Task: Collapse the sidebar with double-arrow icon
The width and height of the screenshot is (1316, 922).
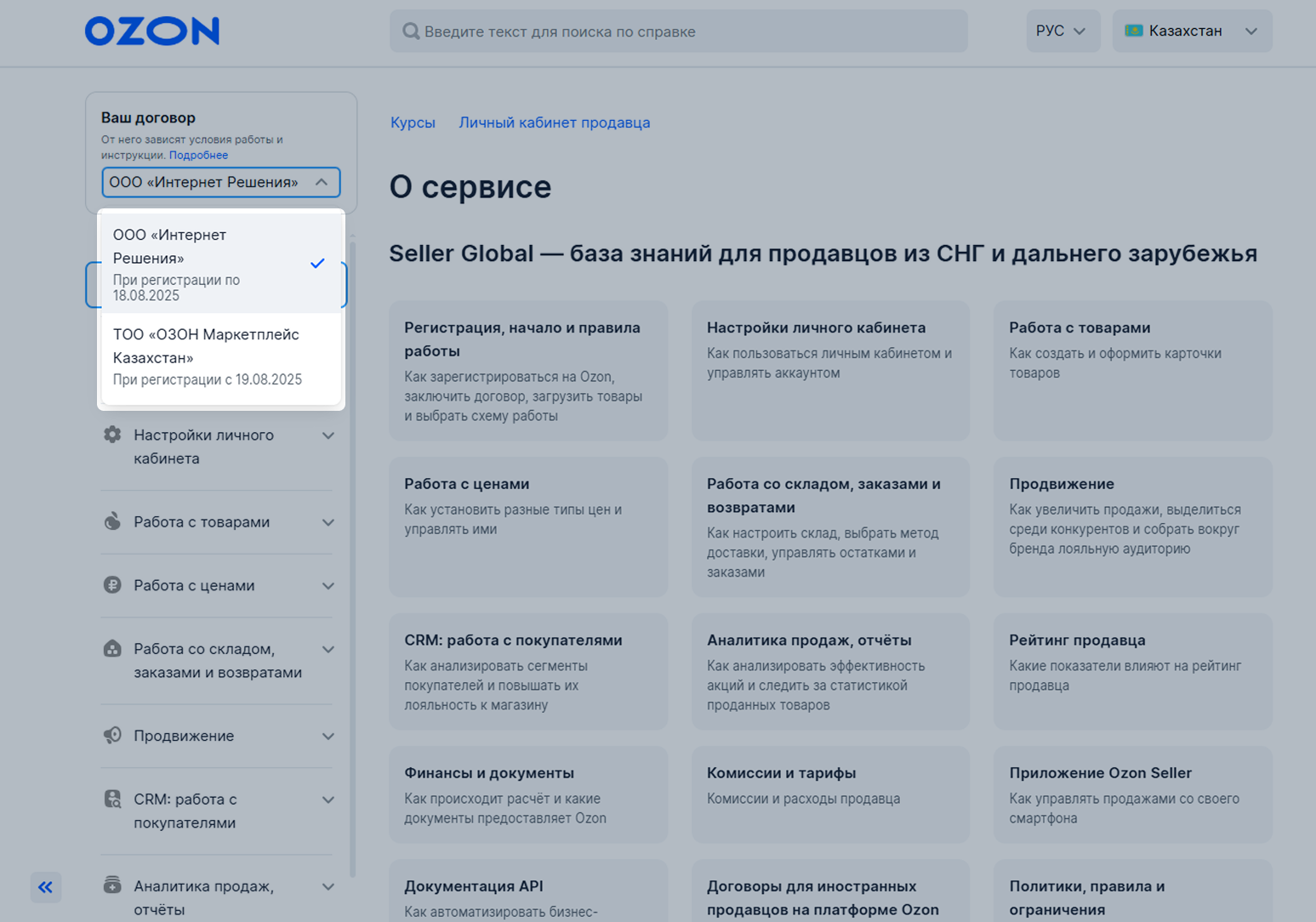Action: (x=46, y=887)
